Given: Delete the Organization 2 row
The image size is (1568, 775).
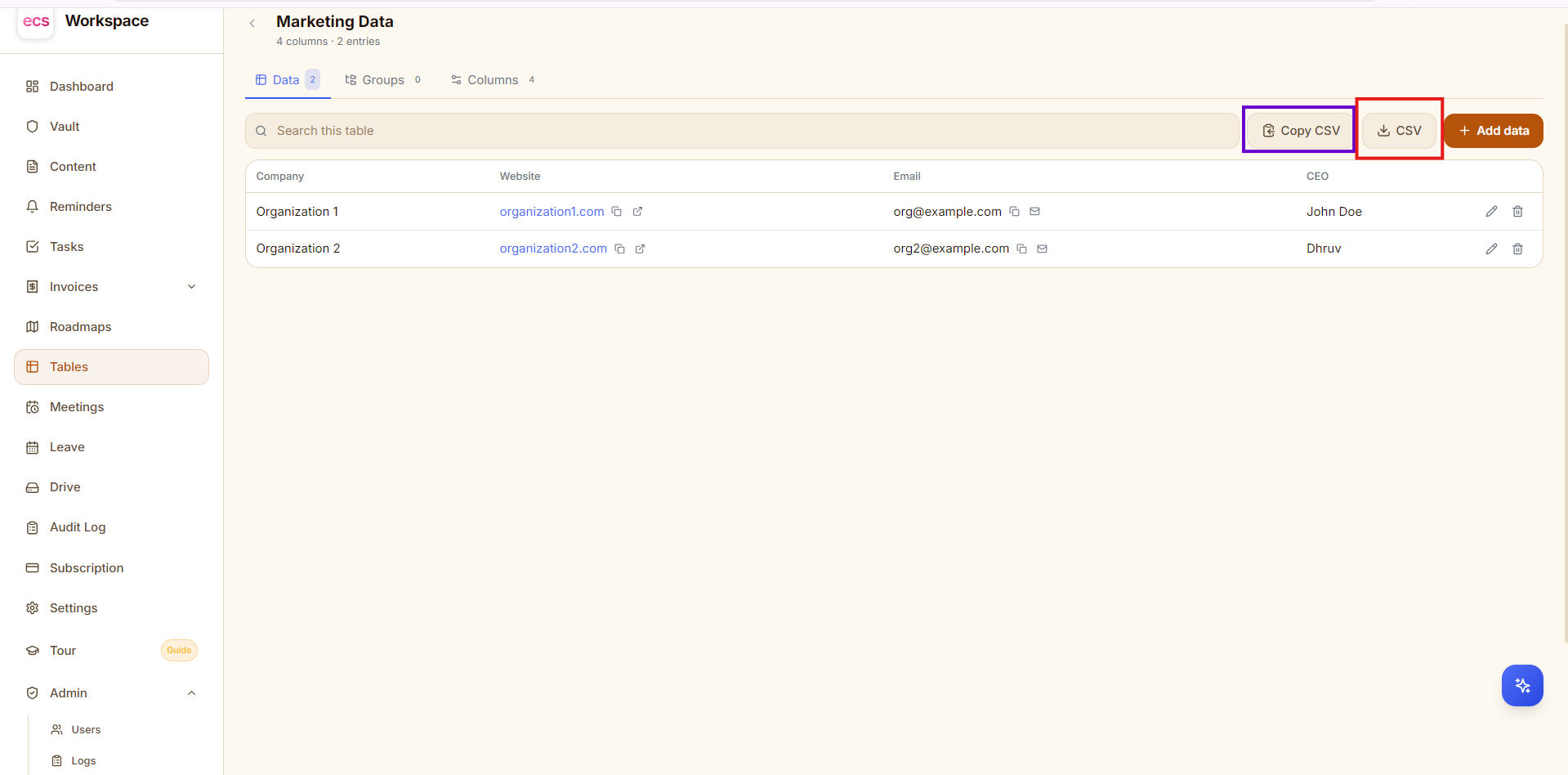Looking at the screenshot, I should [x=1517, y=249].
